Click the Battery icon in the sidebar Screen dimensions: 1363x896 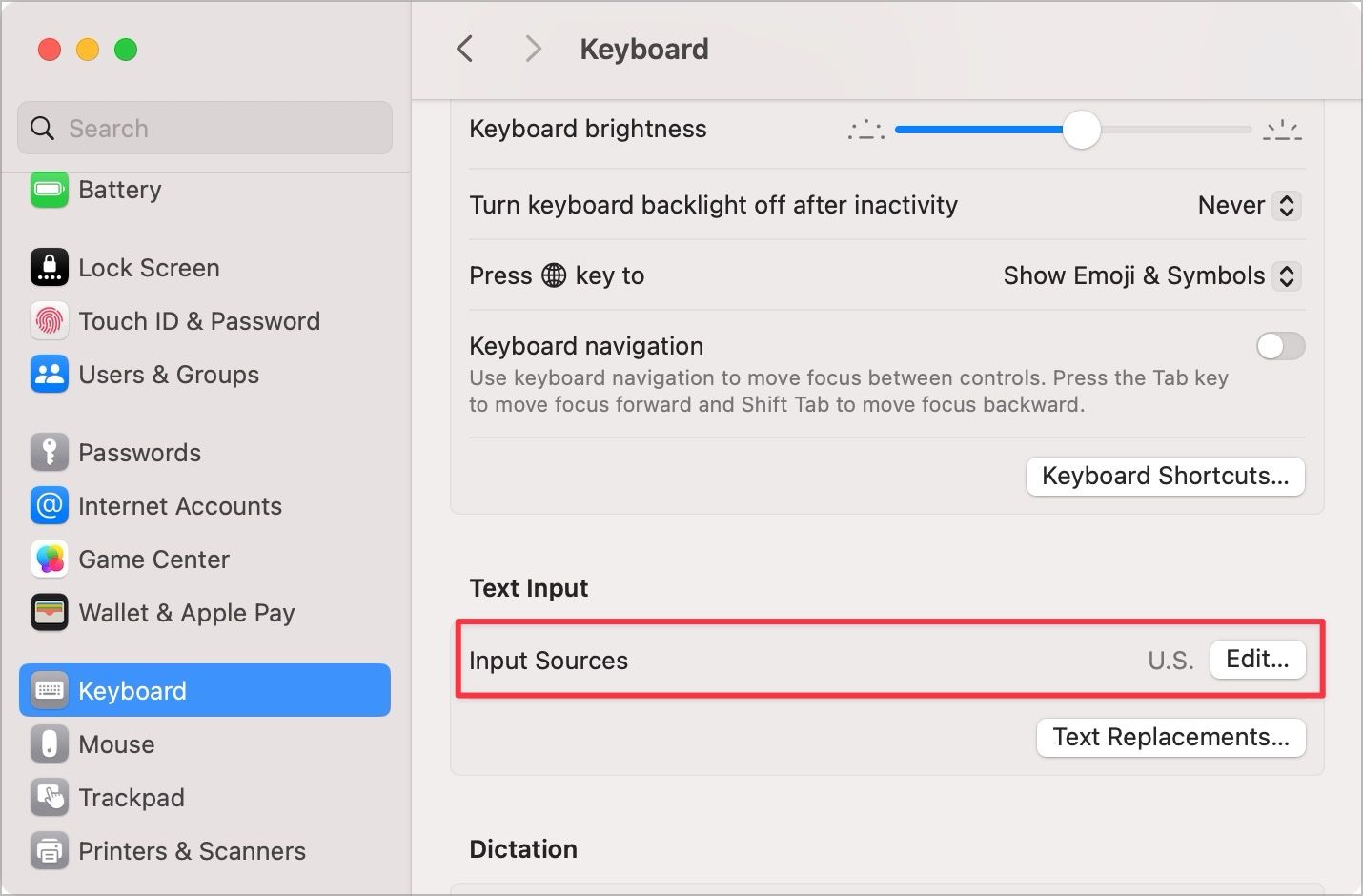[49, 189]
